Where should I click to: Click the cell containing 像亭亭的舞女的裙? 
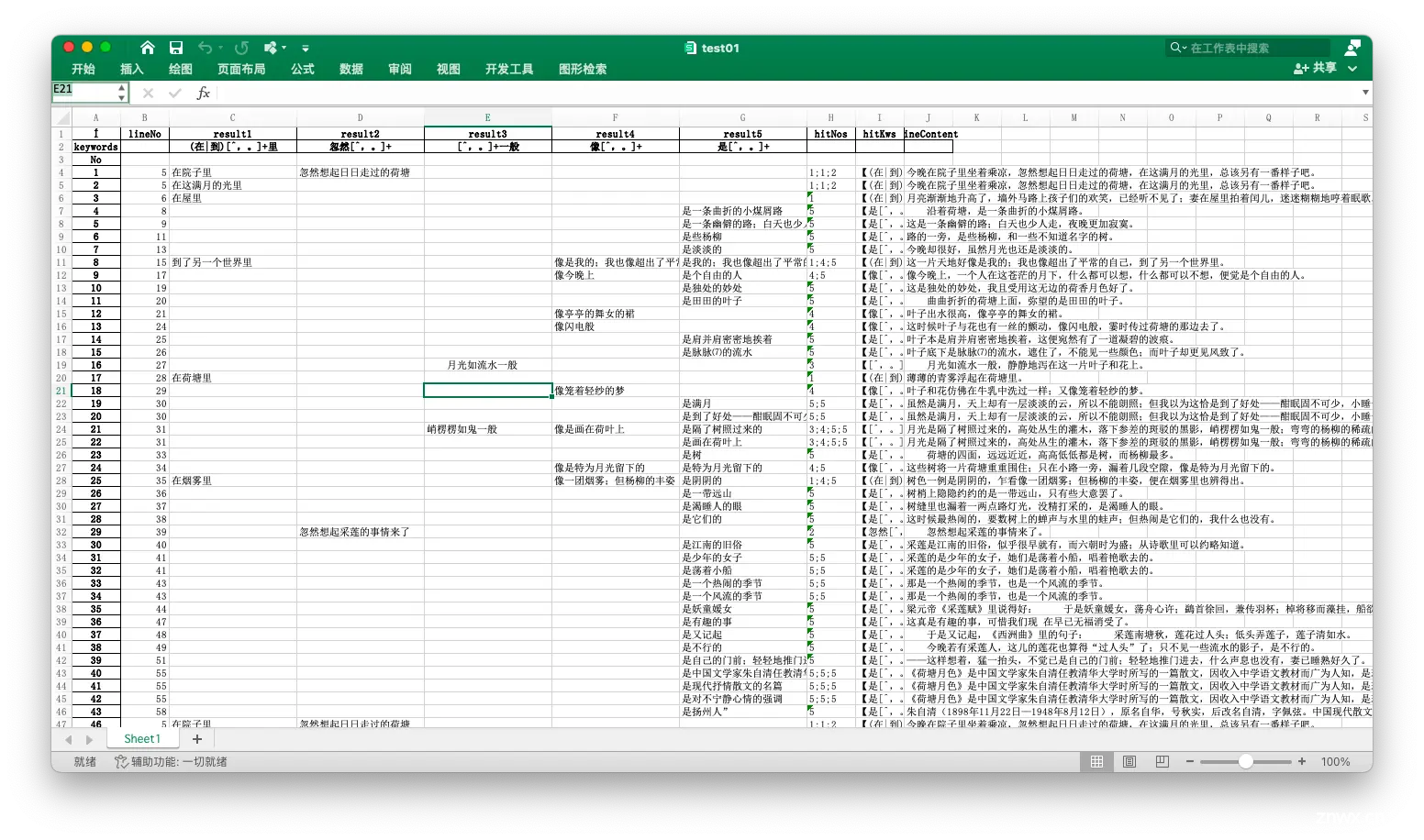(616, 314)
